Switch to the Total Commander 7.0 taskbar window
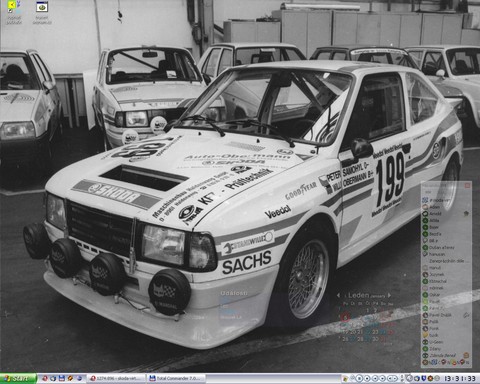Screen dimensions: 480x384 tap(177, 378)
